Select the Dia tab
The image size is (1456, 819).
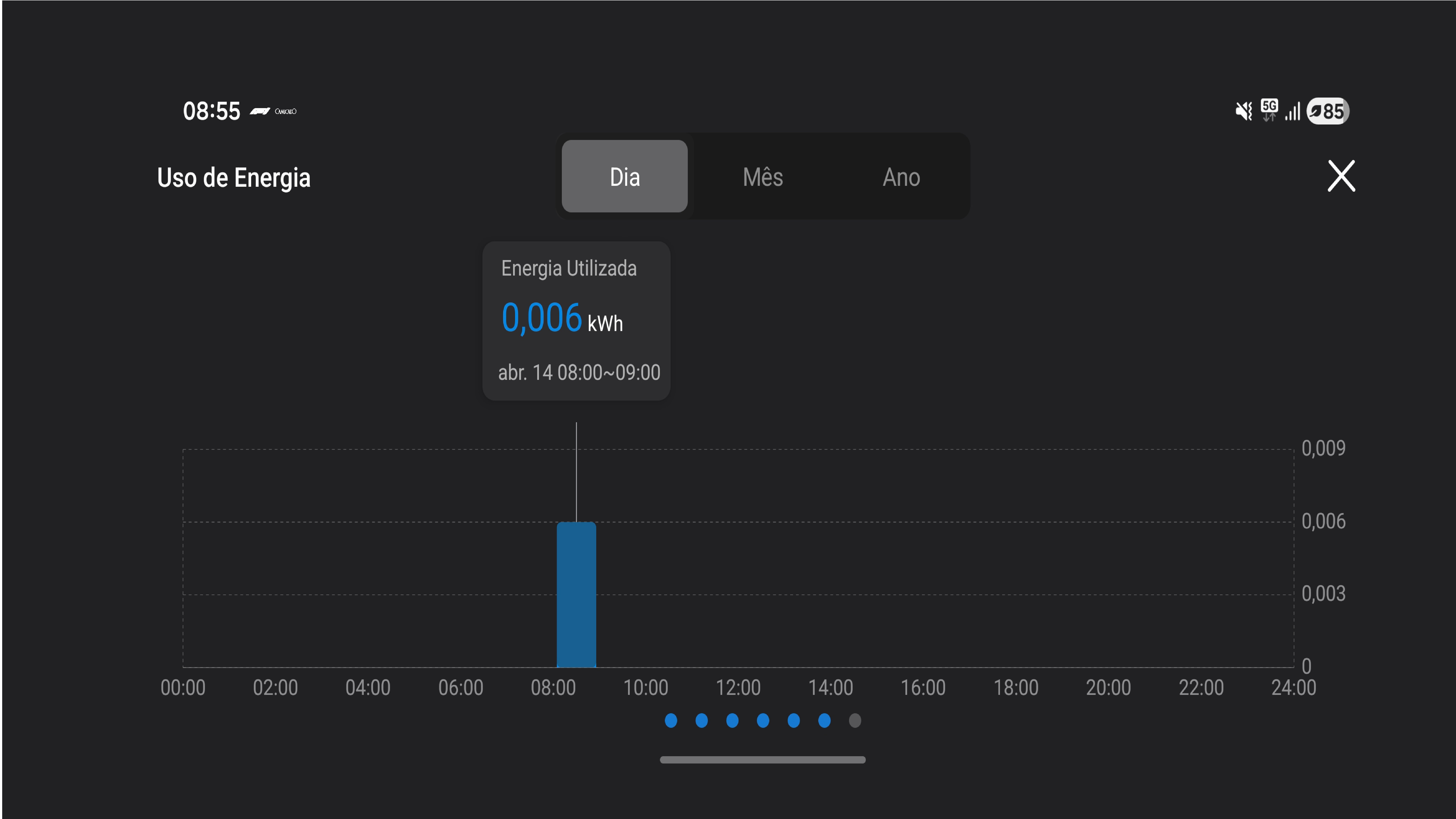(x=625, y=176)
